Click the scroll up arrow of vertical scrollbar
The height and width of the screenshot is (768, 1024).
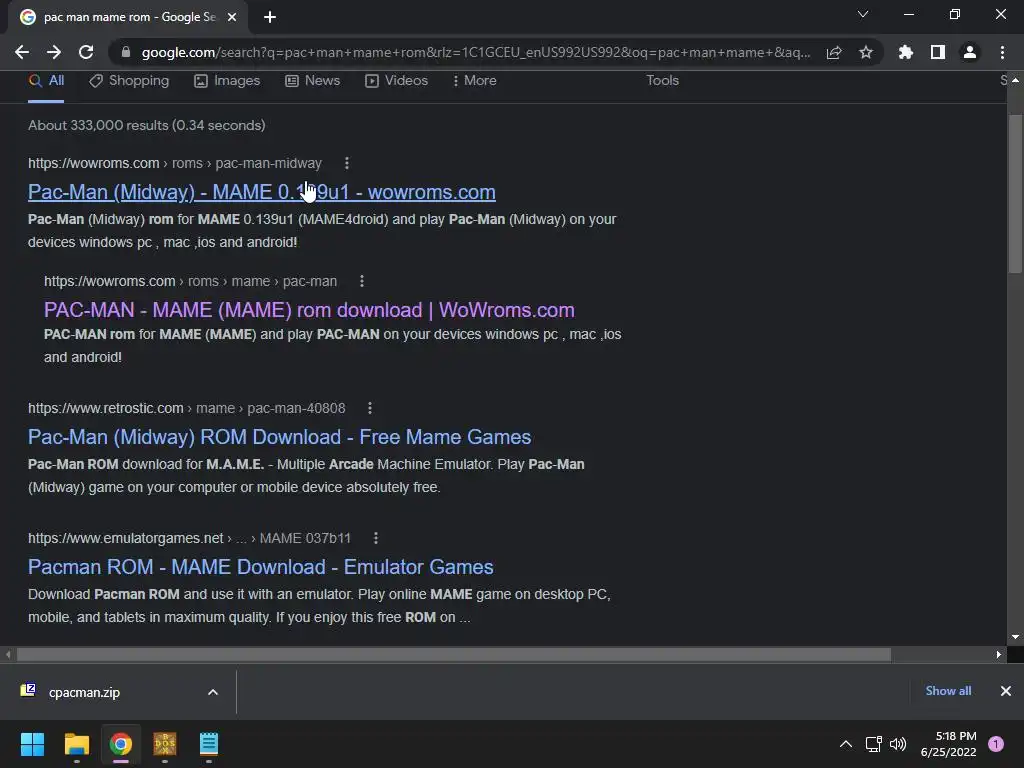tap(1015, 80)
